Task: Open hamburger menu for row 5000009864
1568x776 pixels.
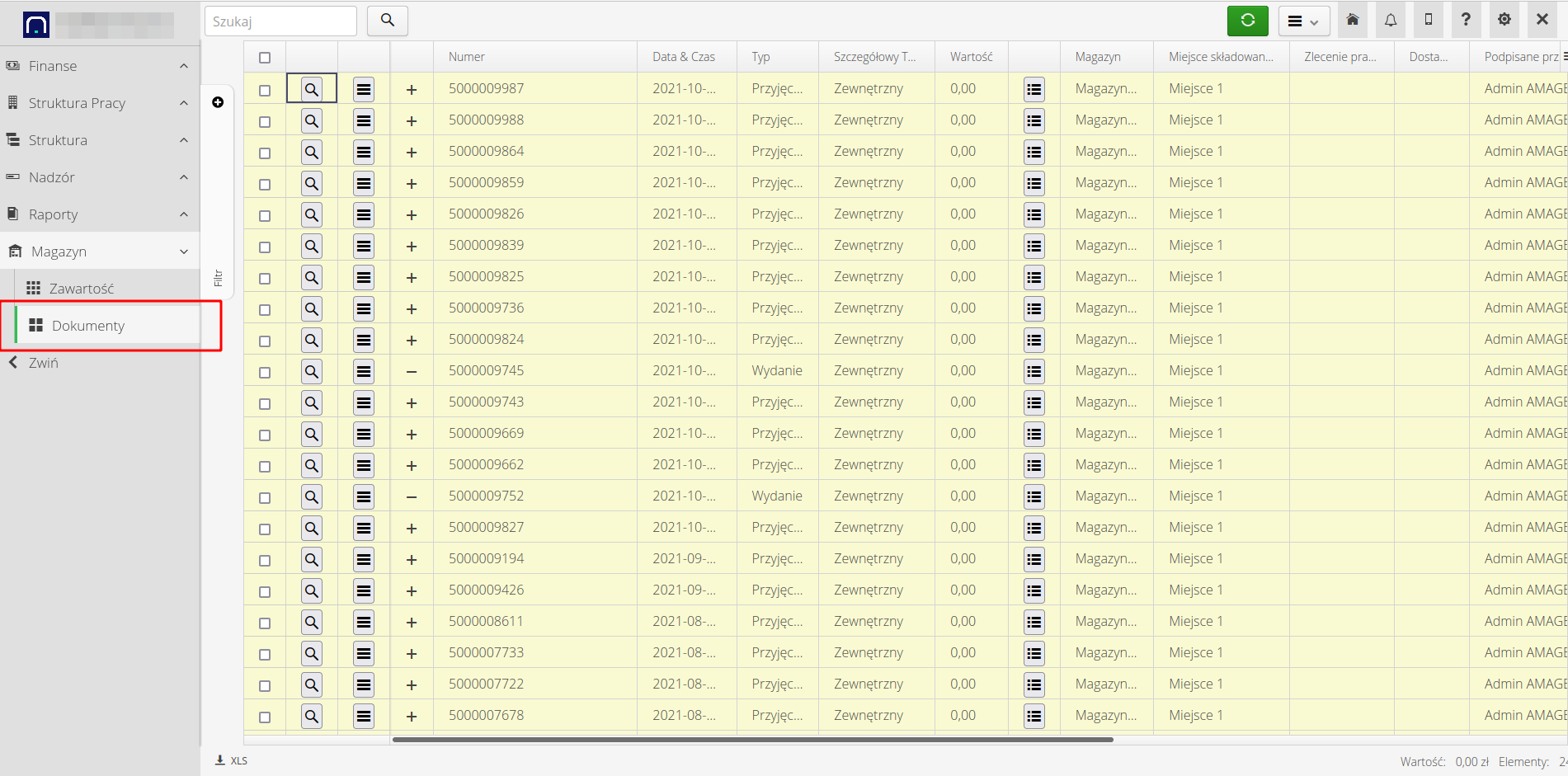Action: (364, 153)
